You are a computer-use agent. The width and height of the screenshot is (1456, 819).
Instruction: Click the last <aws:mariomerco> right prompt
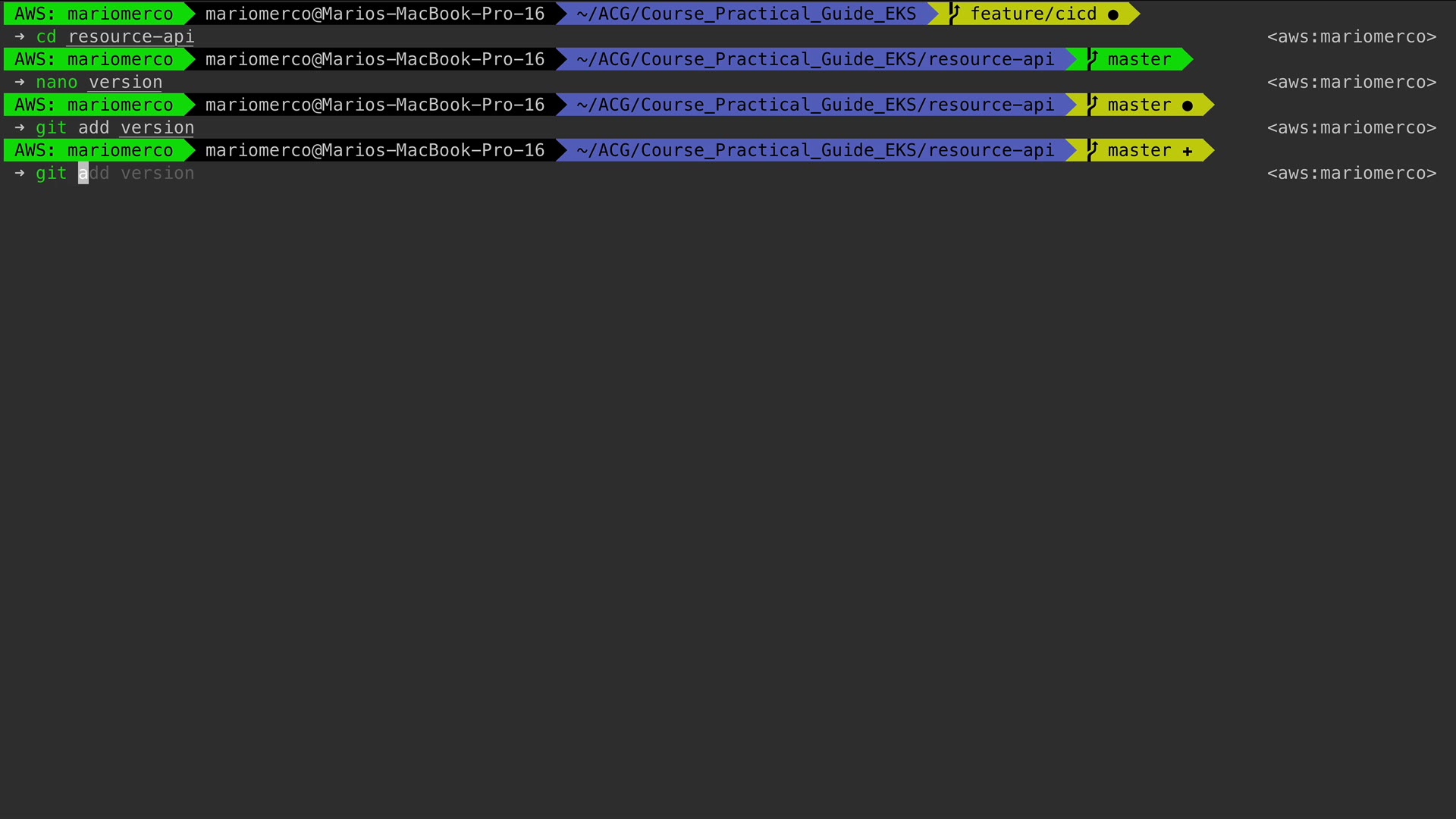(x=1352, y=173)
